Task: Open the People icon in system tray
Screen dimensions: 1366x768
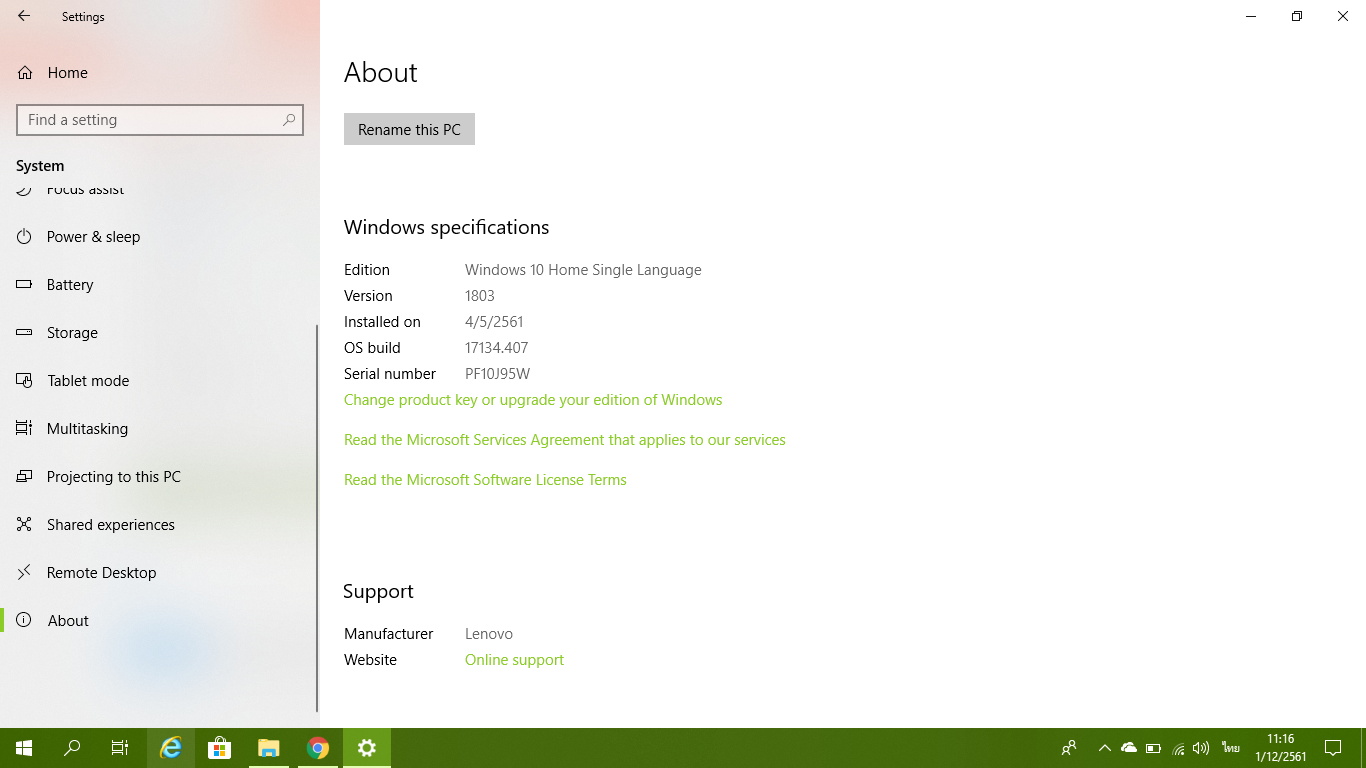Action: (1069, 748)
